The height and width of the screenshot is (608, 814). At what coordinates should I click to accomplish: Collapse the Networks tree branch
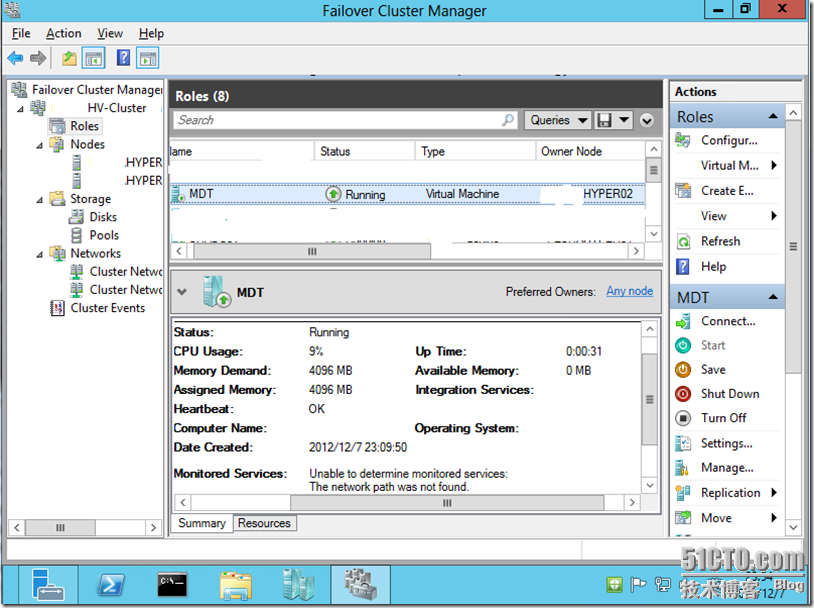tap(39, 254)
